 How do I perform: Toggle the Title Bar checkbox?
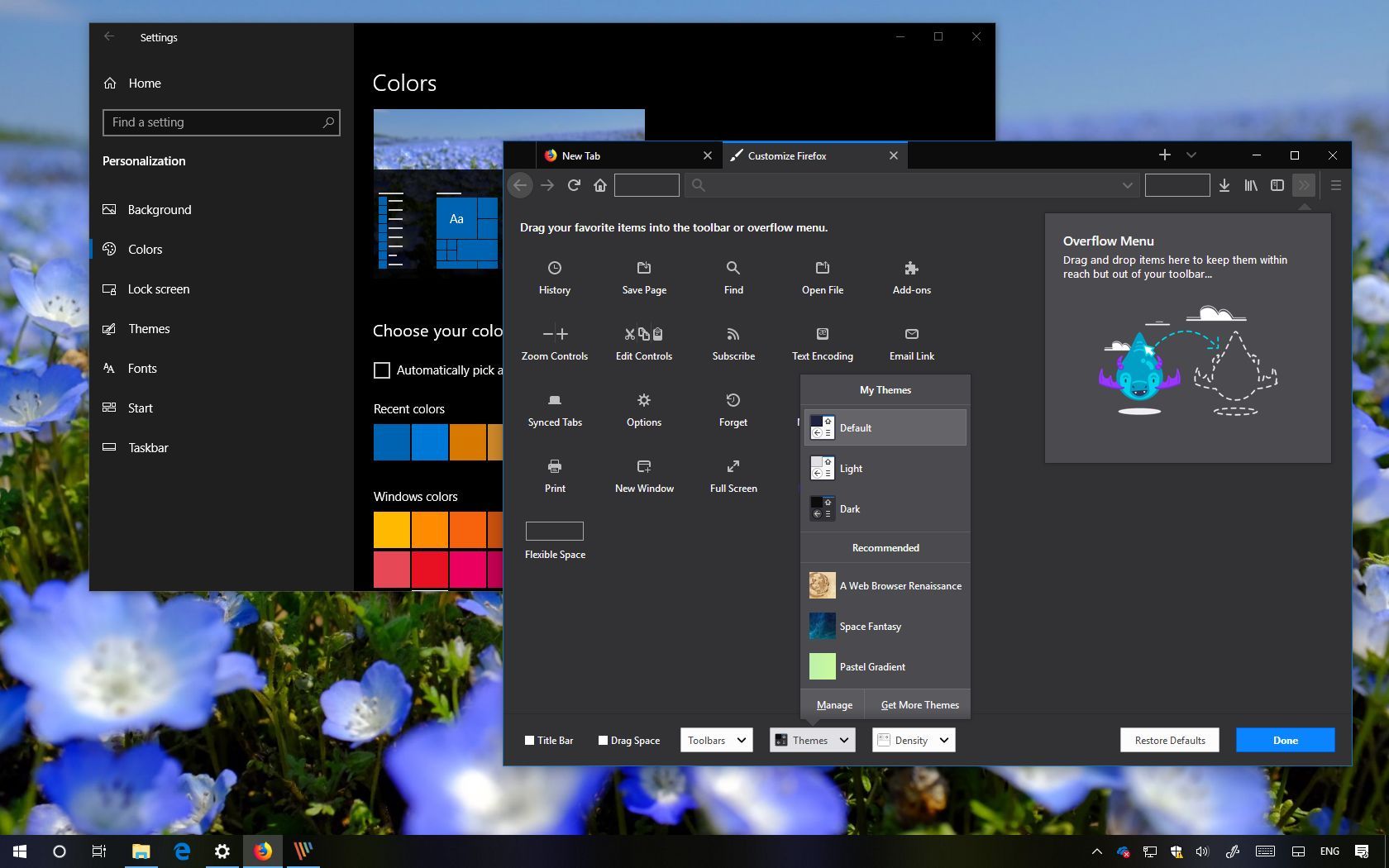[529, 741]
